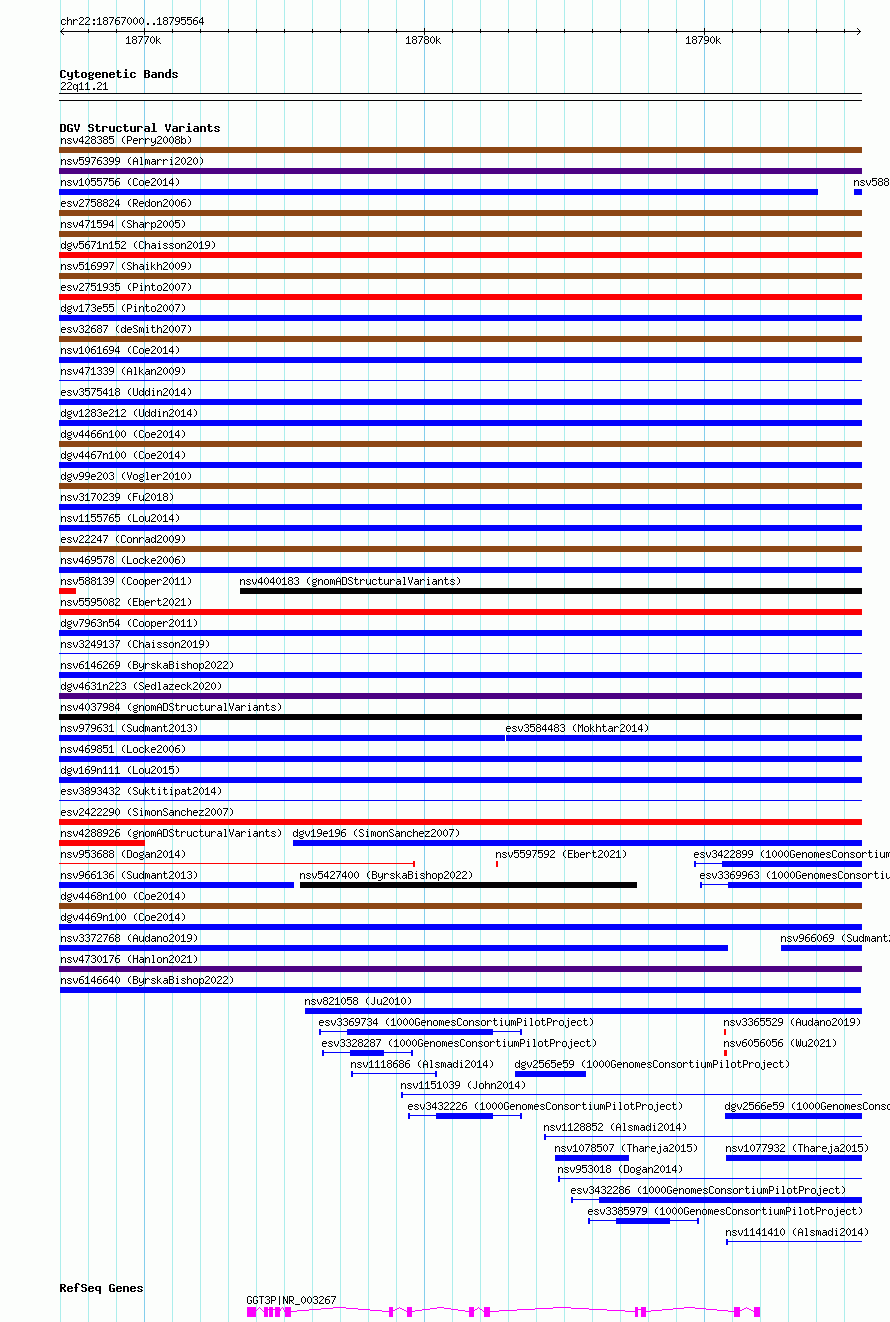Open variant nsv1055756 (Coe2014)
The image size is (890, 1322).
click(x=120, y=182)
